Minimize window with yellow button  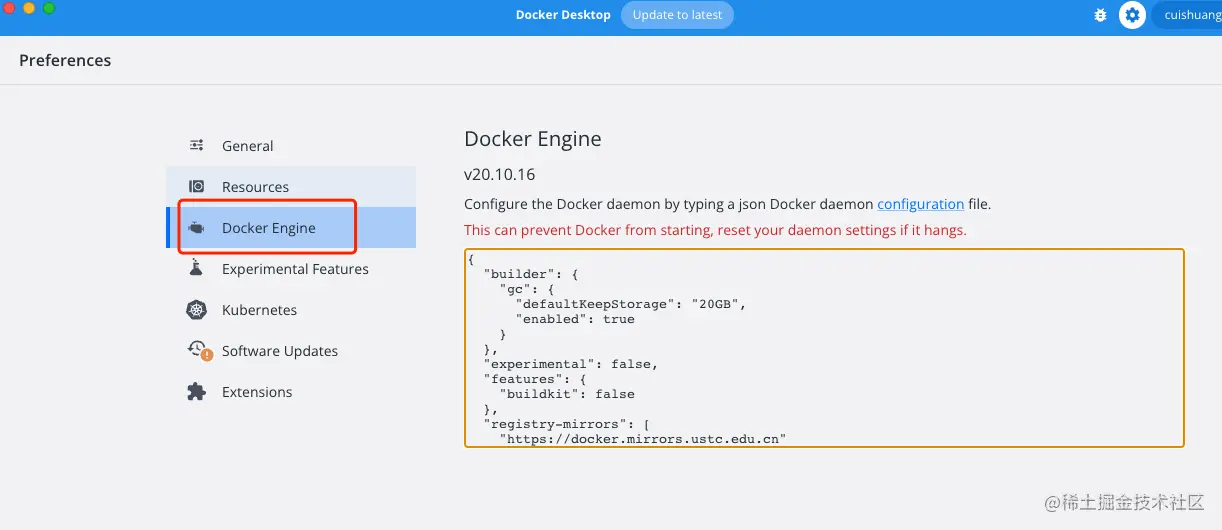click(x=29, y=8)
